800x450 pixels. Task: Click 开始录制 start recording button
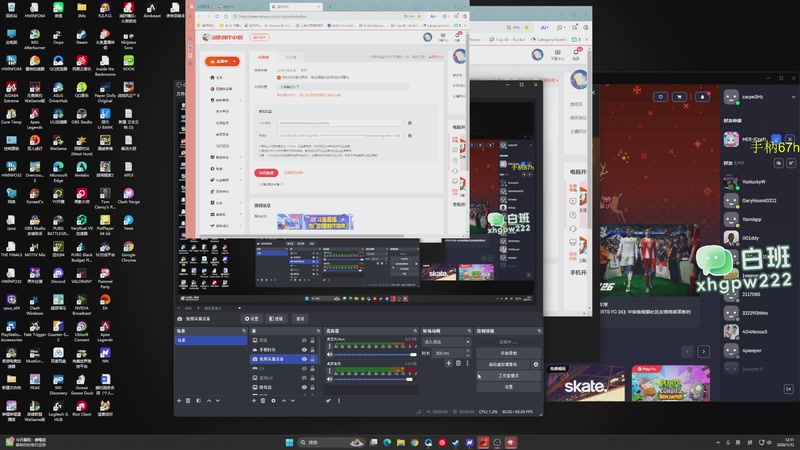(508, 353)
